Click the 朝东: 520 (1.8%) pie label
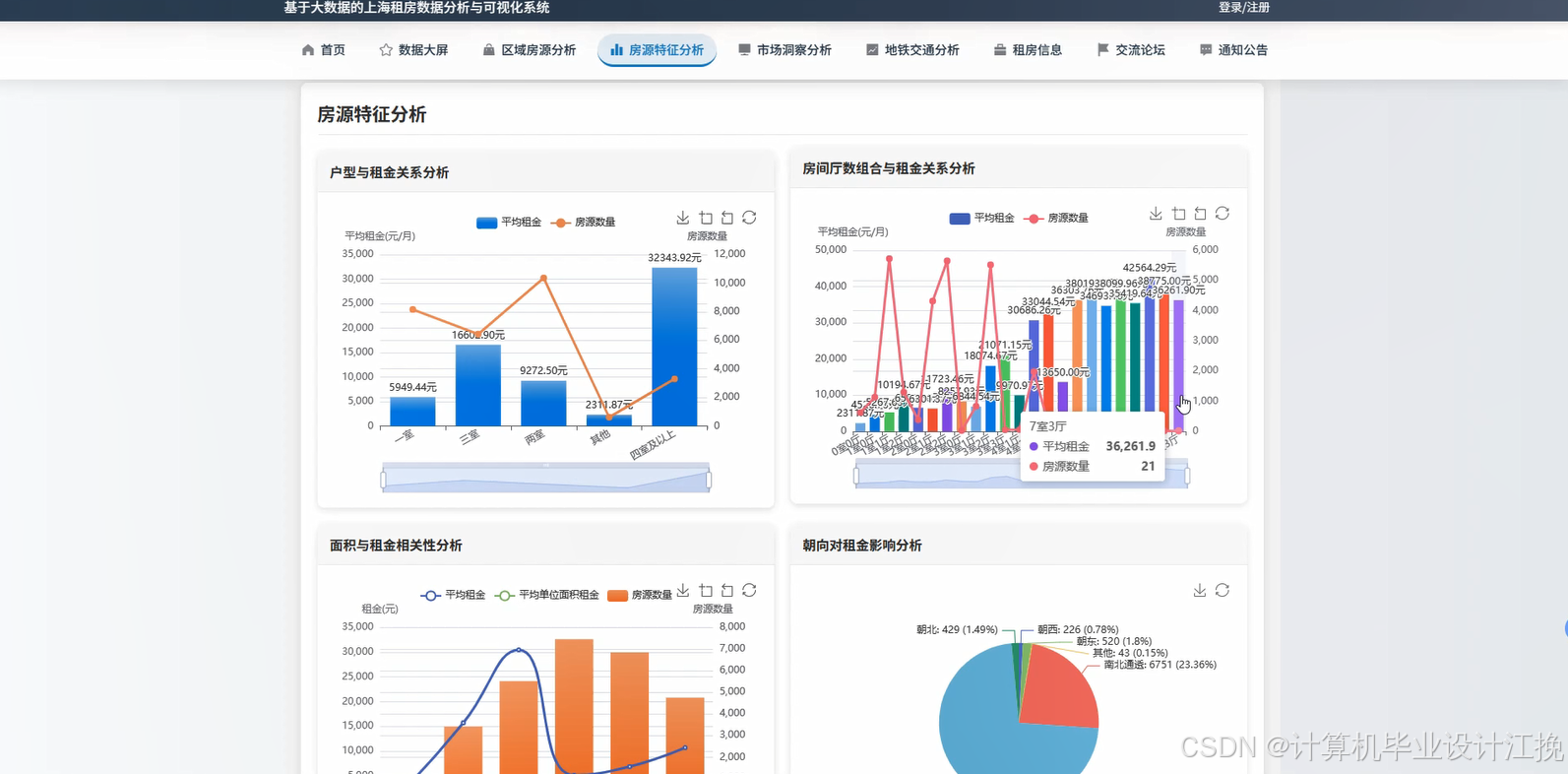This screenshot has height=774, width=1568. pyautogui.click(x=1113, y=641)
